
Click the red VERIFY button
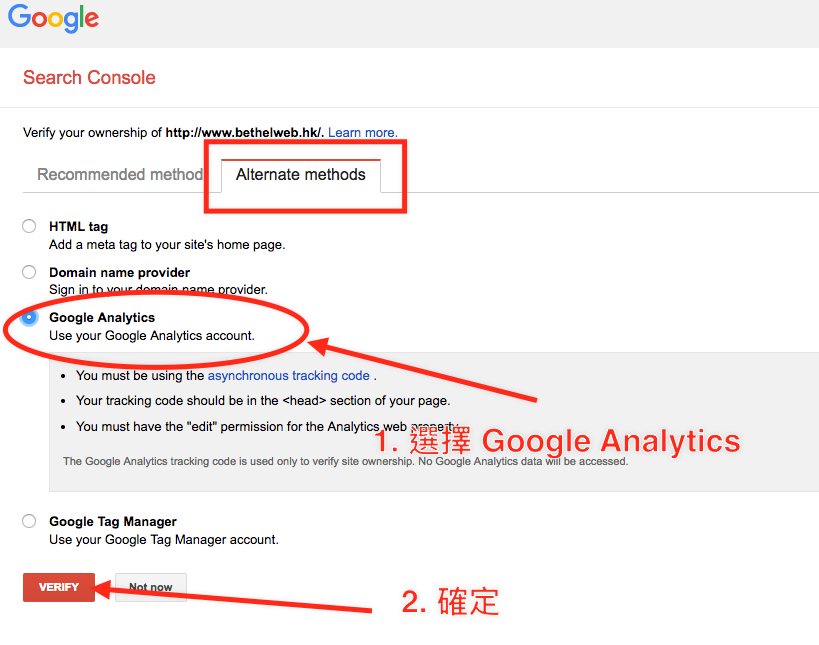click(x=59, y=587)
